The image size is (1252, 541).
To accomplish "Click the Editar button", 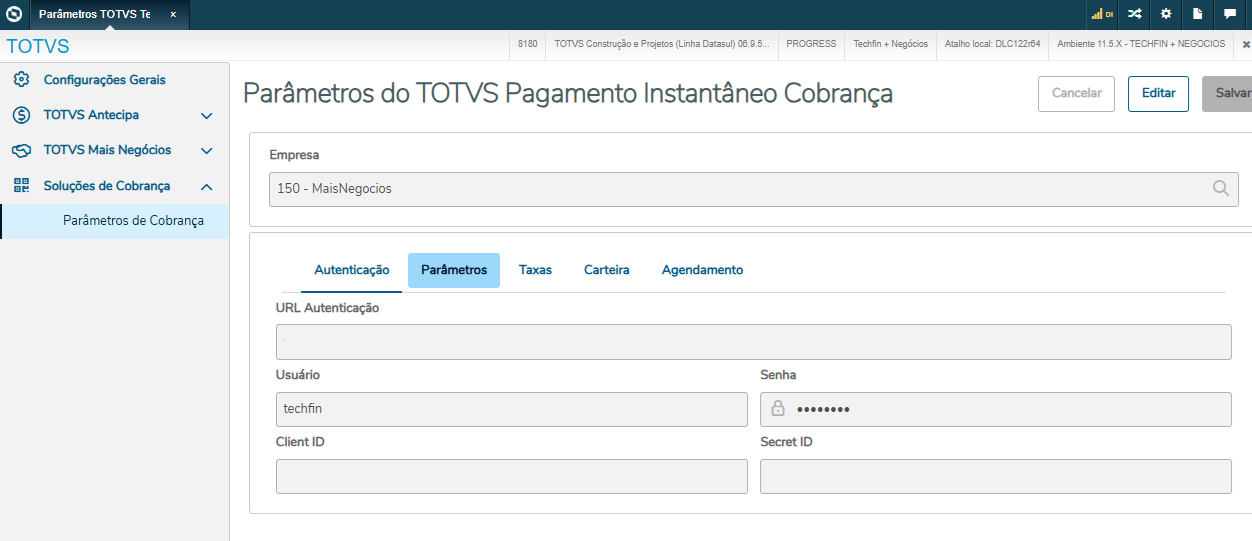I will 1159,93.
